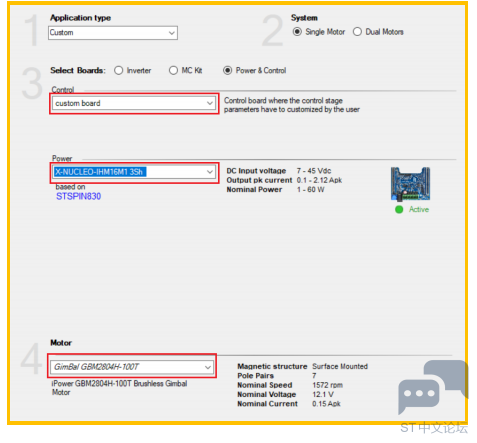This screenshot has height=443, width=477.
Task: Click the Magnetic structure value Surface Mounted
Action: click(x=340, y=366)
